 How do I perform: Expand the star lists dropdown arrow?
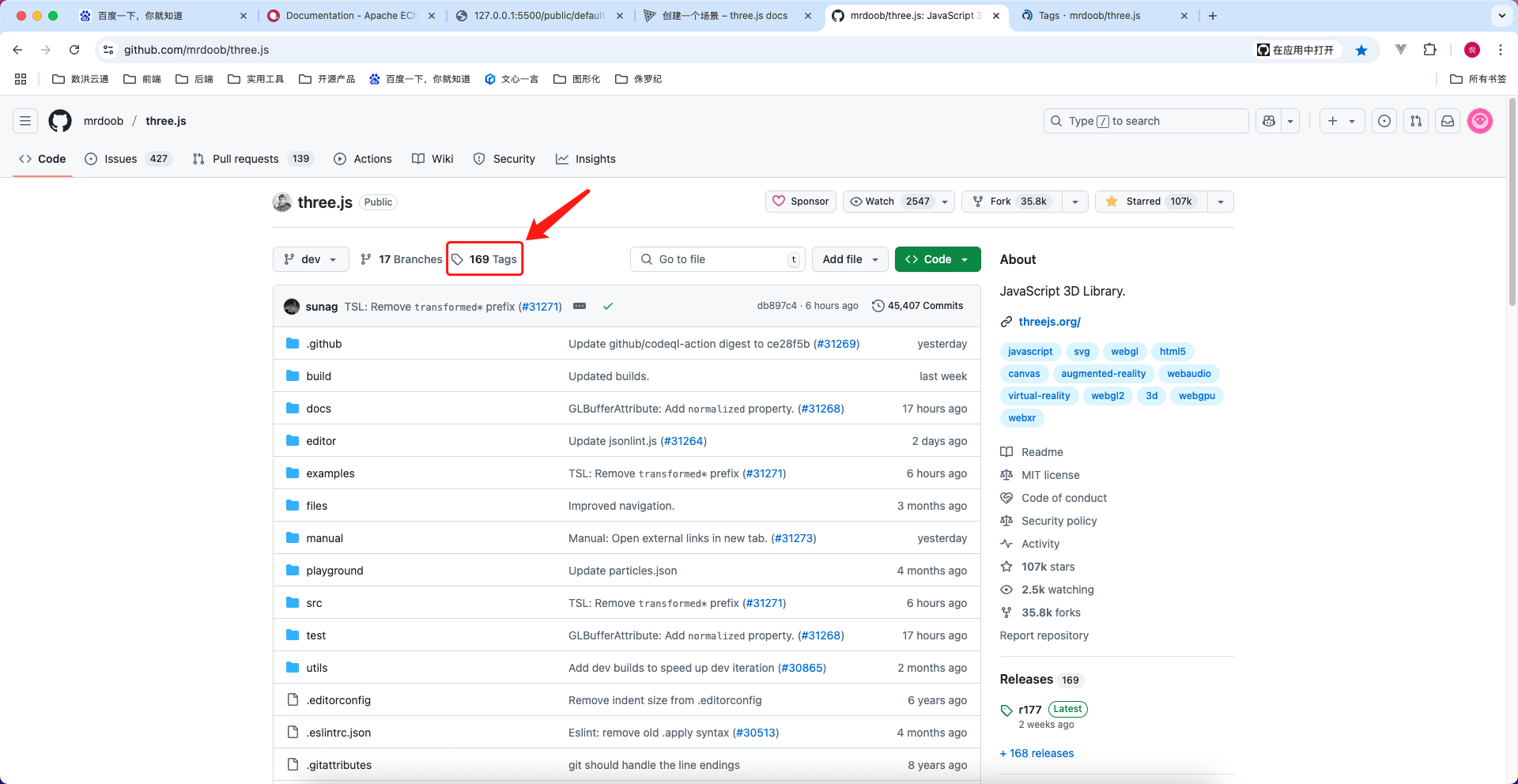(1221, 202)
